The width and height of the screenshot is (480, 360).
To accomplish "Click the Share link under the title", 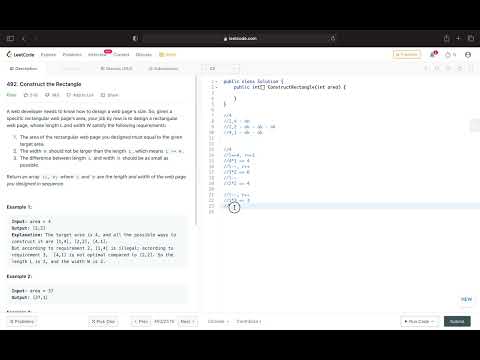I will tap(110, 95).
